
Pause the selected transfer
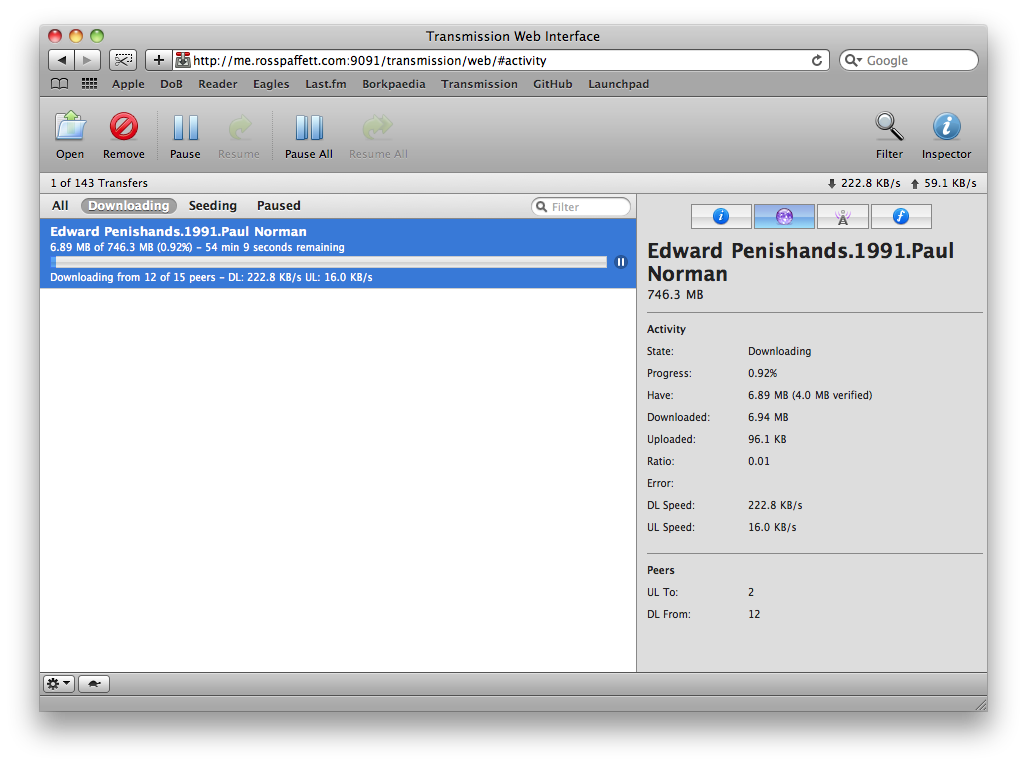(x=185, y=135)
